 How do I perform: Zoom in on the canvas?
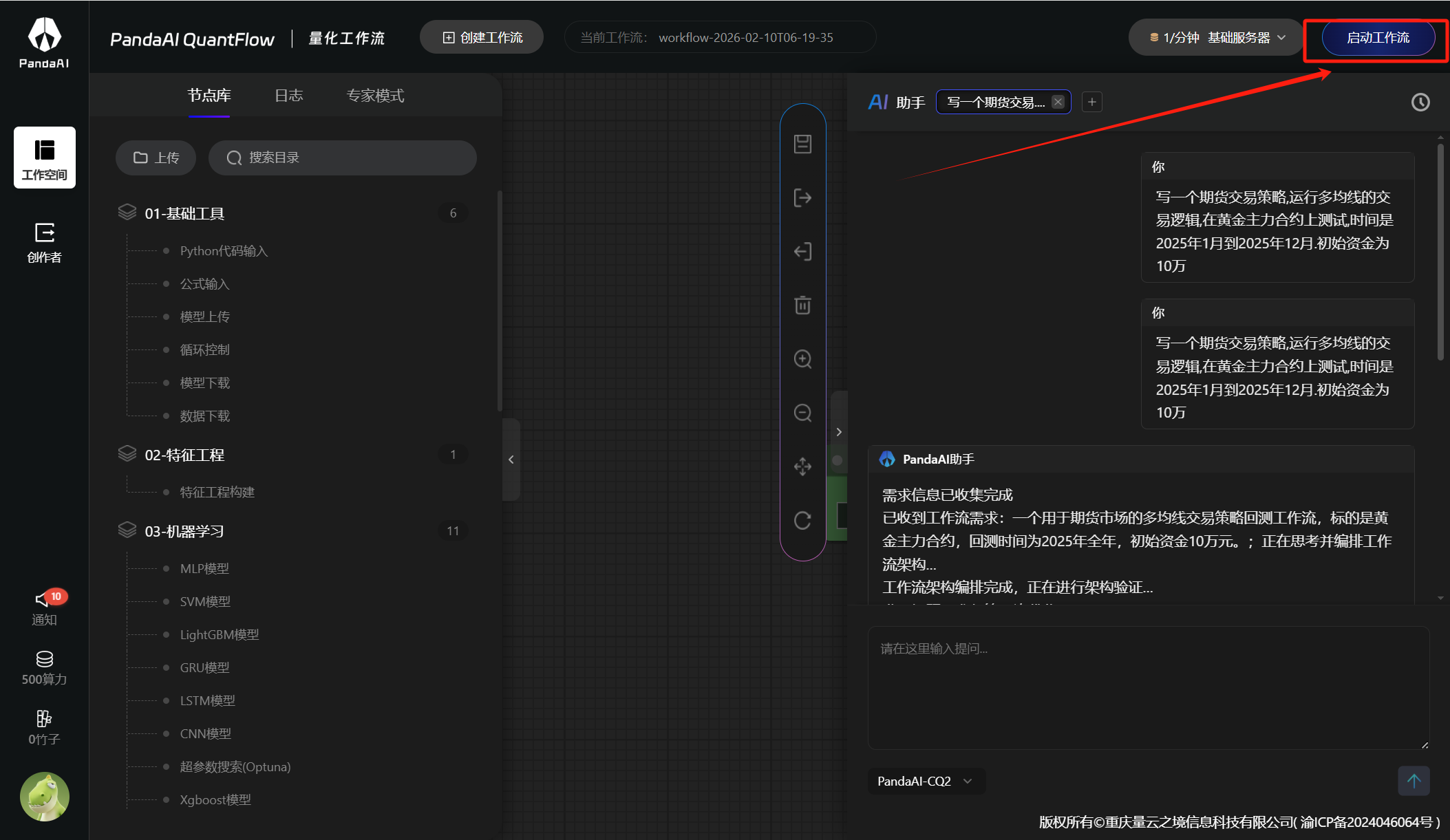coord(802,359)
